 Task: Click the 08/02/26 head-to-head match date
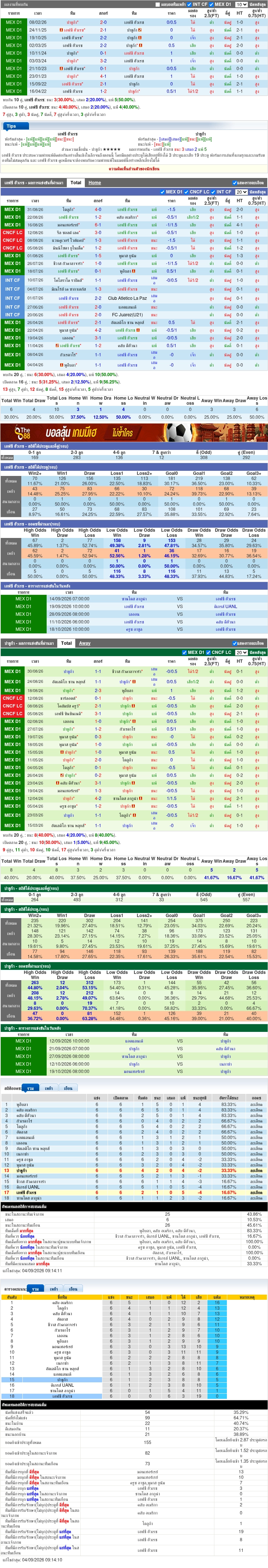[x=38, y=22]
